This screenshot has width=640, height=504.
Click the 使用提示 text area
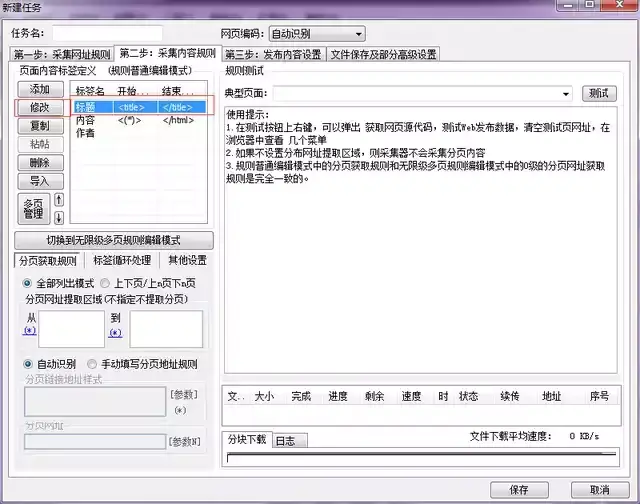click(x=421, y=240)
